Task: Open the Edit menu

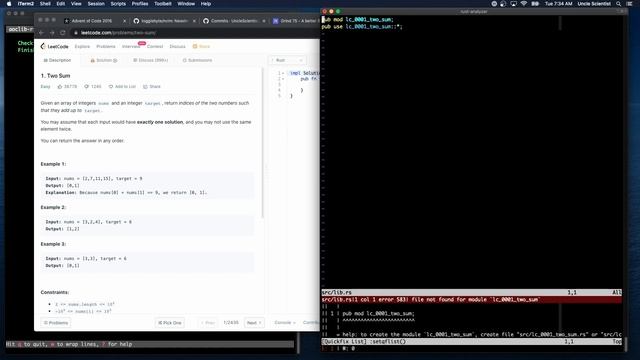Action: [x=61, y=4]
